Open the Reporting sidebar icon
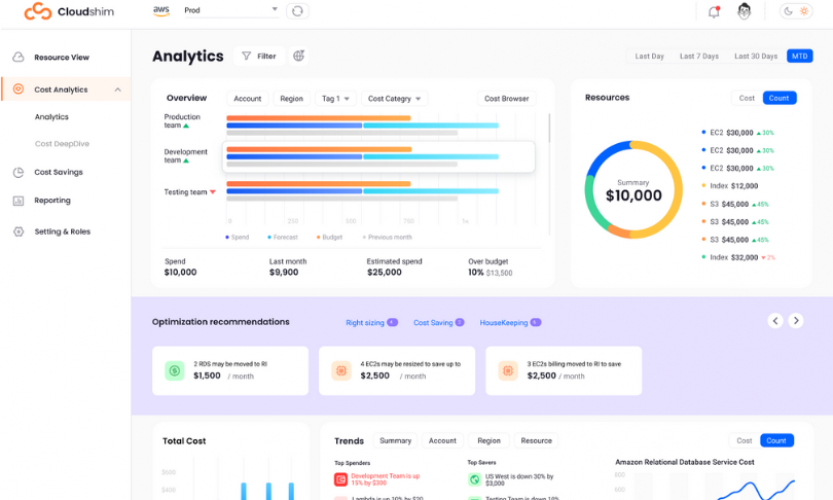The height and width of the screenshot is (500, 833). pos(19,200)
